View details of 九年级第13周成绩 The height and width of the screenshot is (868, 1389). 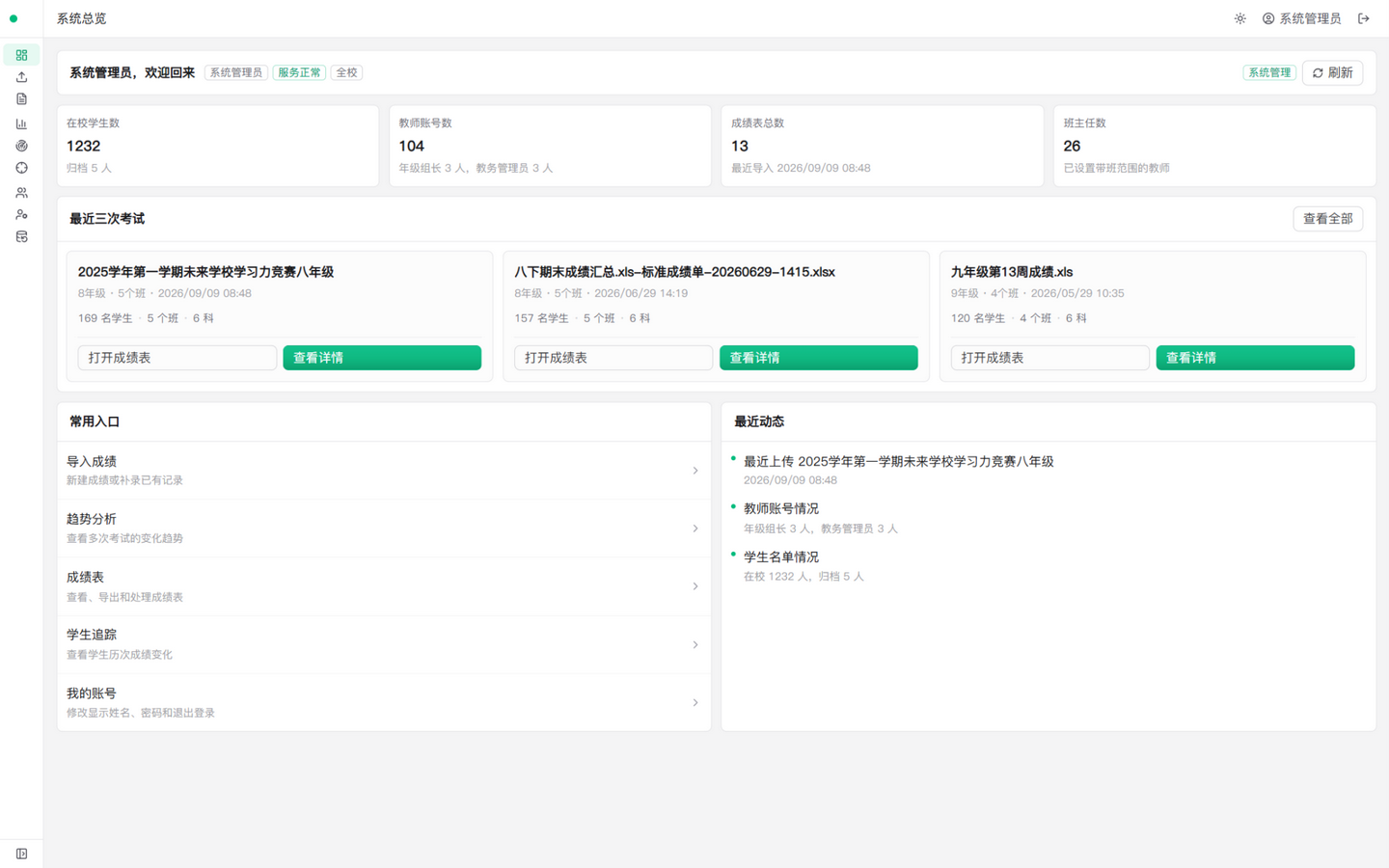[1255, 358]
